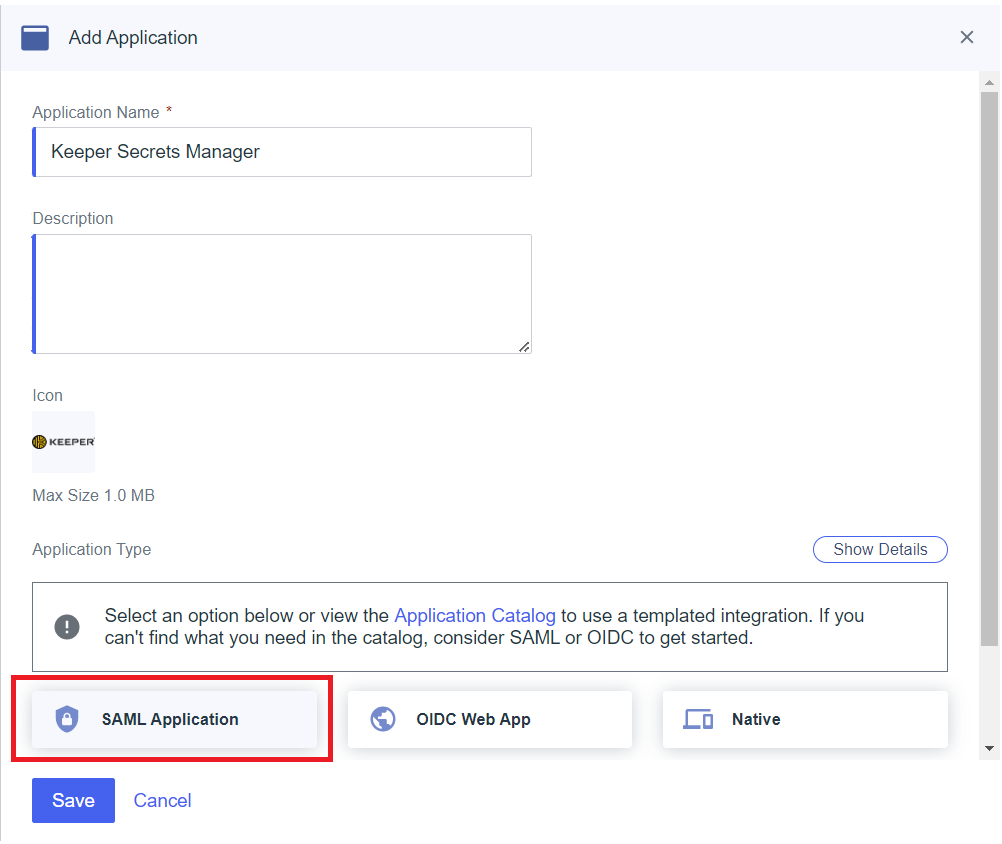Click the scrollbar down arrow

pos(989,748)
